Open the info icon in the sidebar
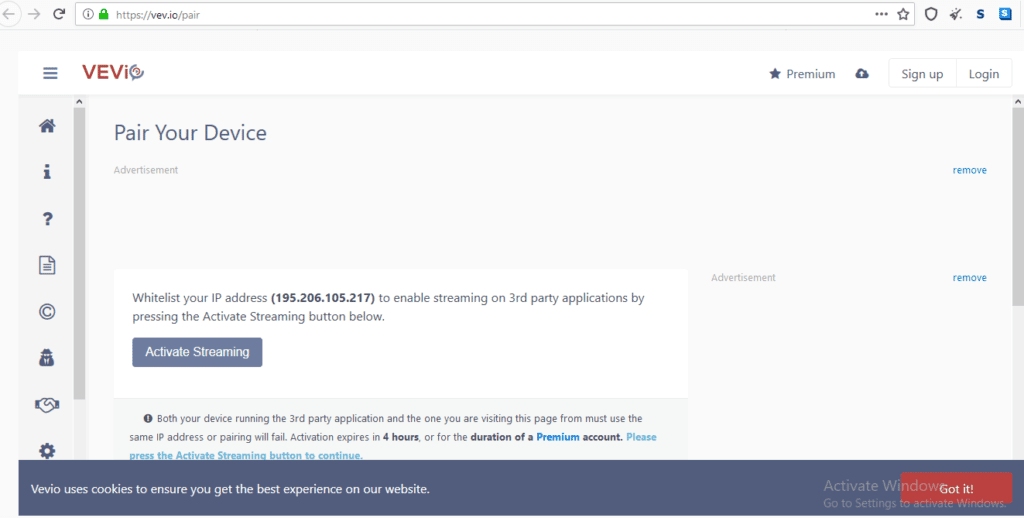 coord(47,172)
